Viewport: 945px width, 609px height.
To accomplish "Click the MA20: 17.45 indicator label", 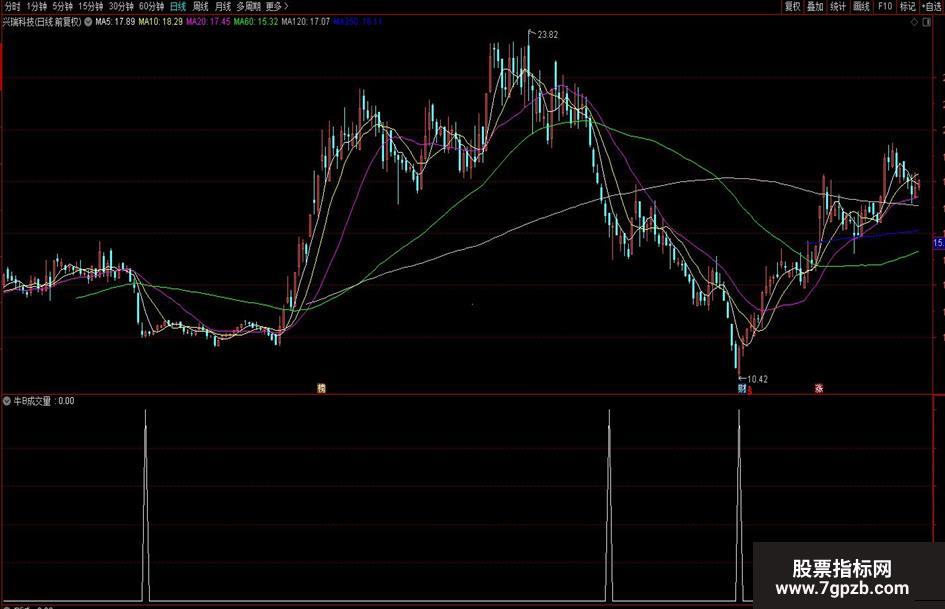I will coord(208,22).
